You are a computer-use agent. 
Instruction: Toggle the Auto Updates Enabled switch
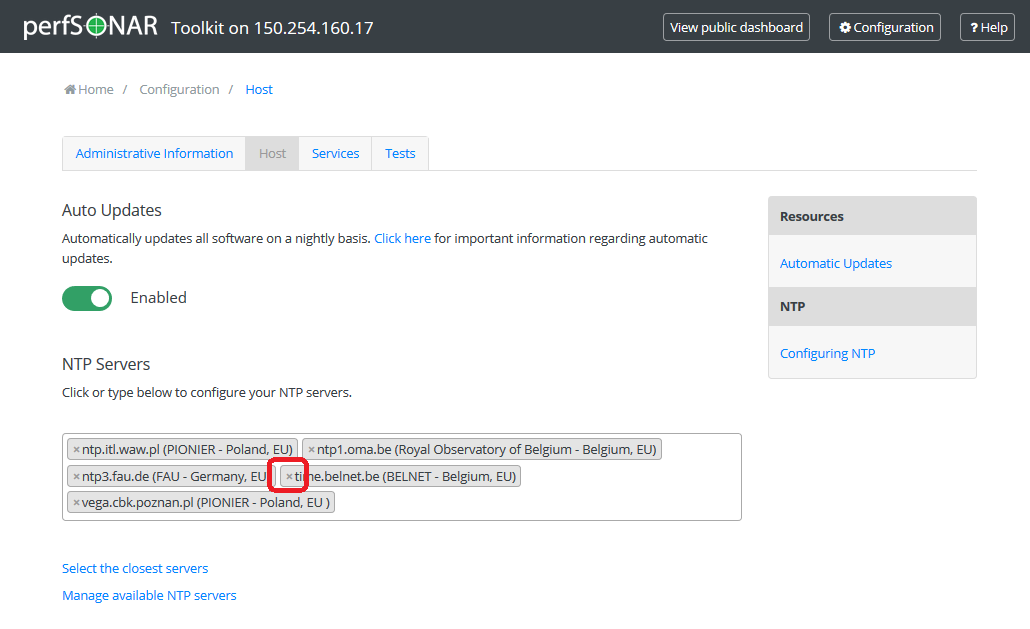87,298
